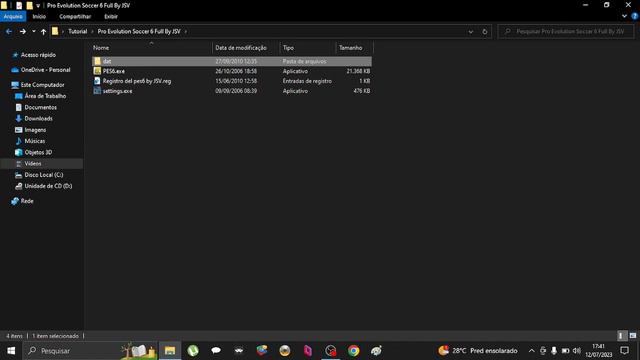This screenshot has height=360, width=640.
Task: Open customize quick access toolbar dropdown
Action: click(x=38, y=6)
